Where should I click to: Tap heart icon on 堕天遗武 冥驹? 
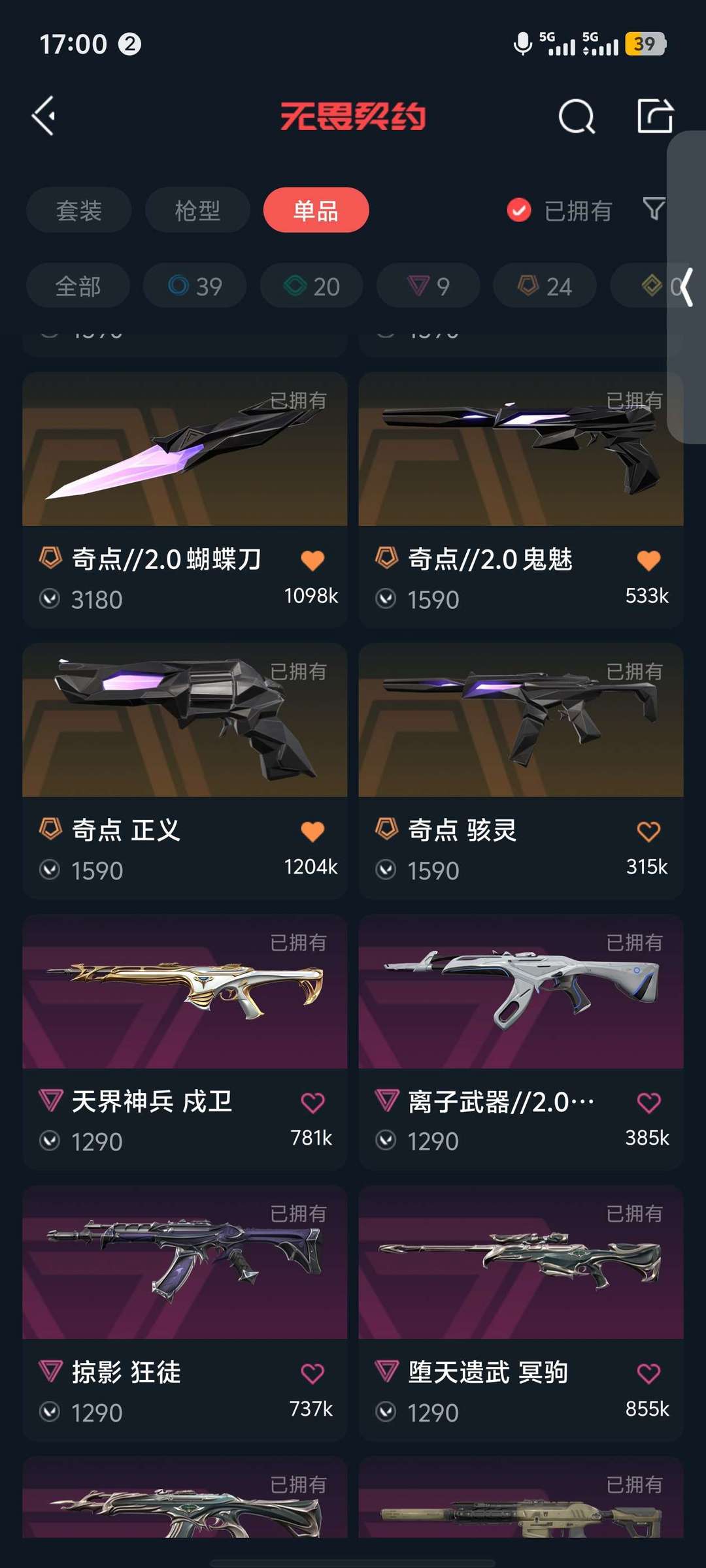(x=648, y=1373)
